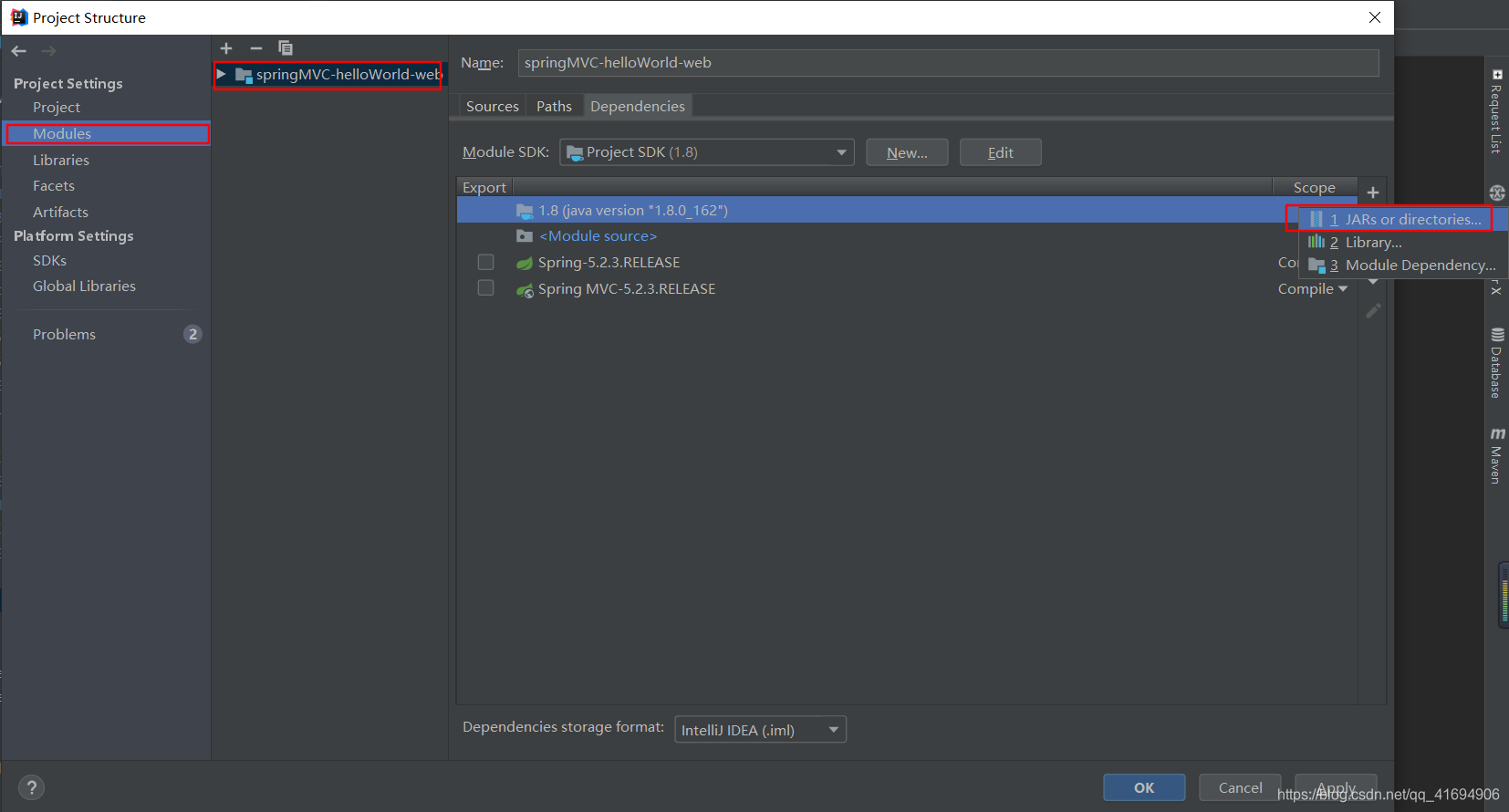Open SDKs under Platform Settings
The height and width of the screenshot is (812, 1509).
[49, 261]
